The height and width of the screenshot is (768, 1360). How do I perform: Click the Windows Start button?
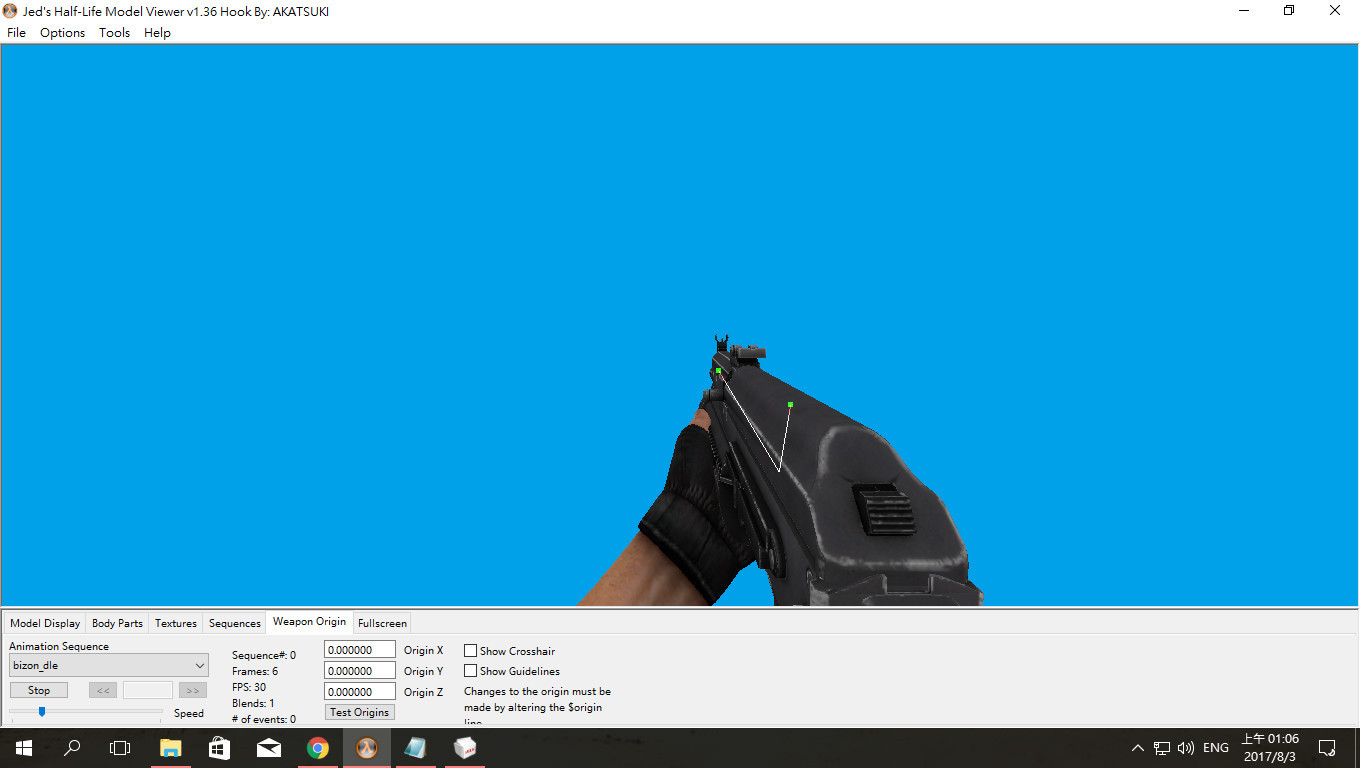pyautogui.click(x=22, y=747)
